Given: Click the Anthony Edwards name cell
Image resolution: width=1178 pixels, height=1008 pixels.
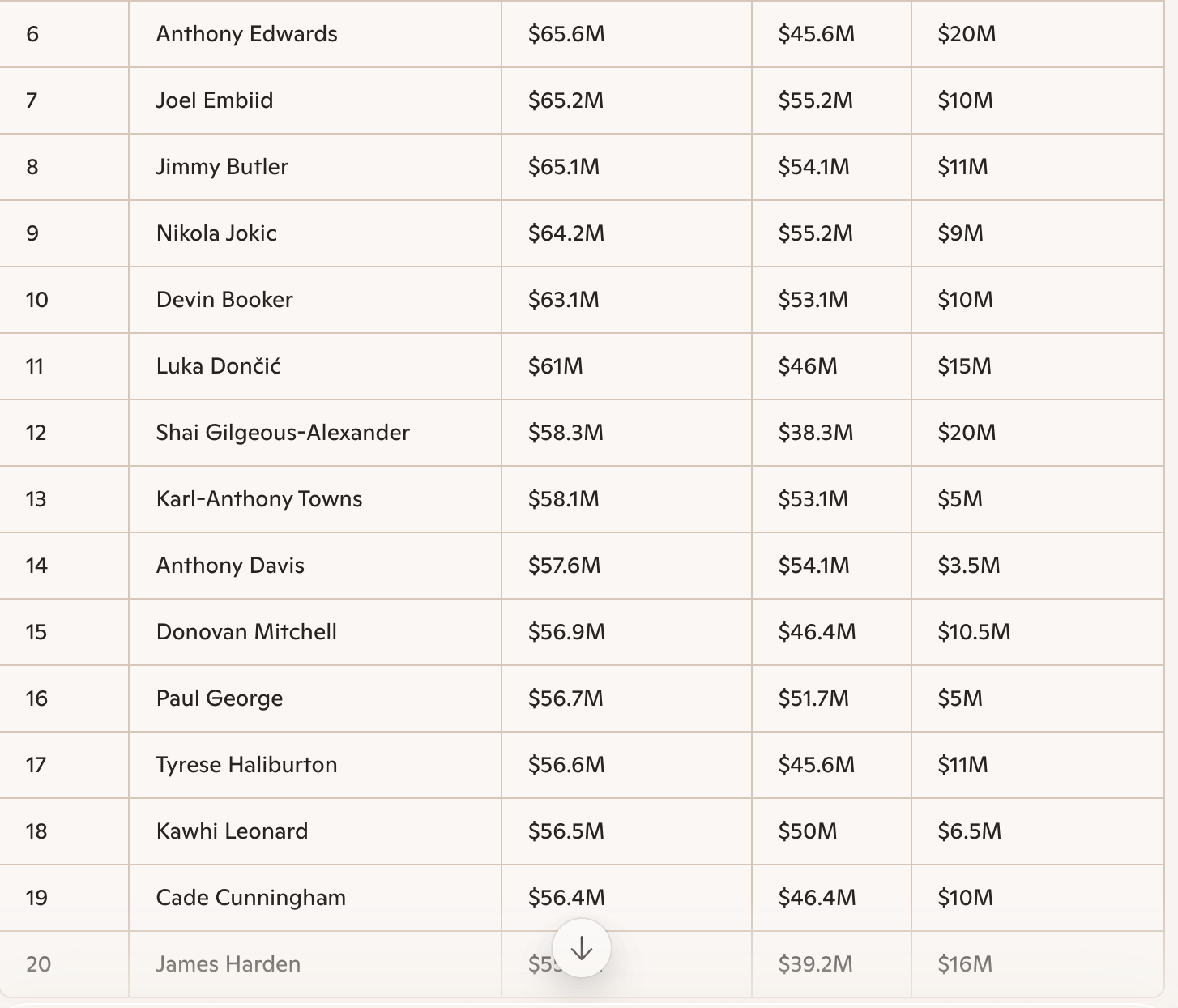Looking at the screenshot, I should [246, 34].
